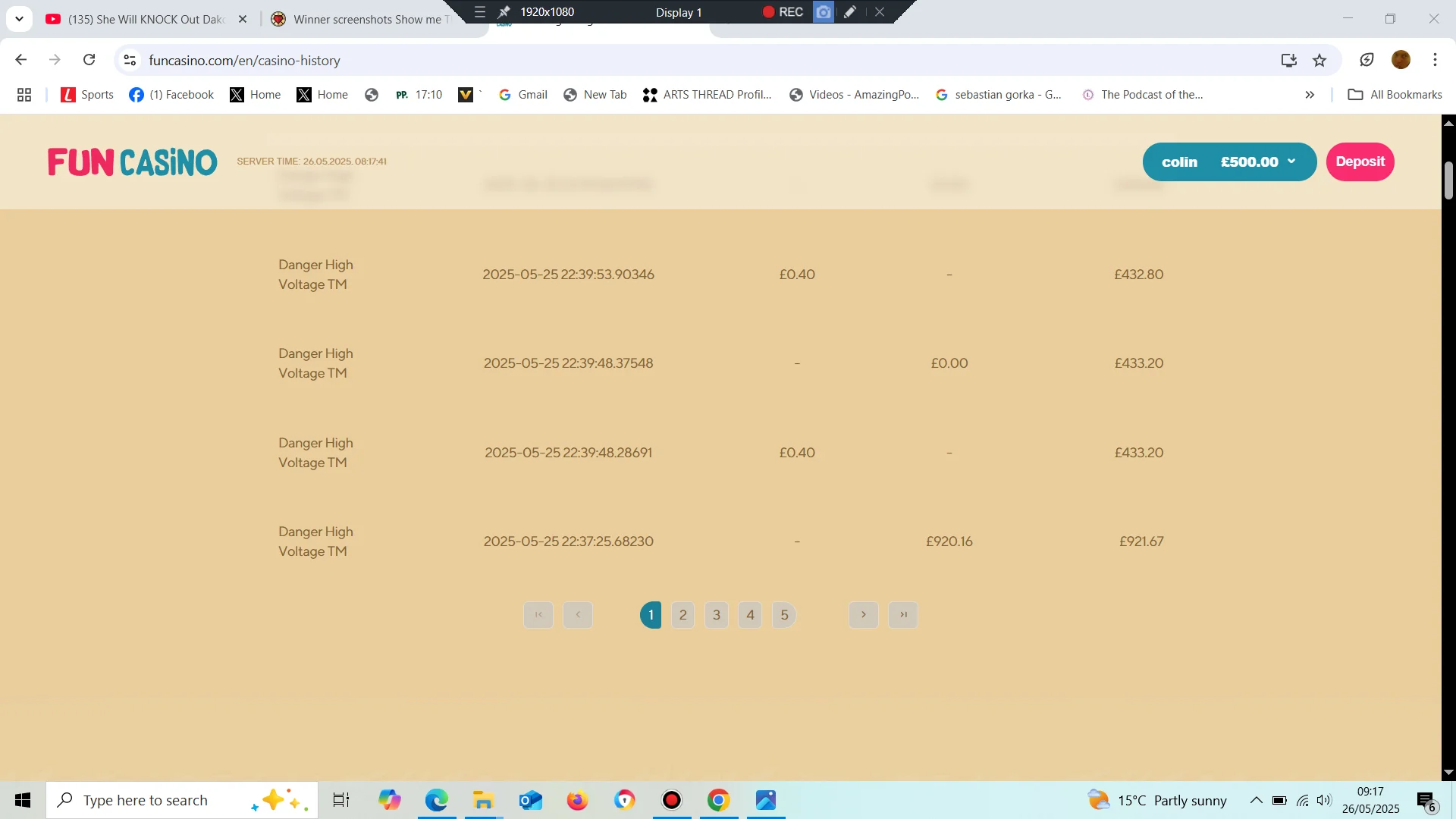
Task: Go to history page 4
Action: pyautogui.click(x=750, y=615)
